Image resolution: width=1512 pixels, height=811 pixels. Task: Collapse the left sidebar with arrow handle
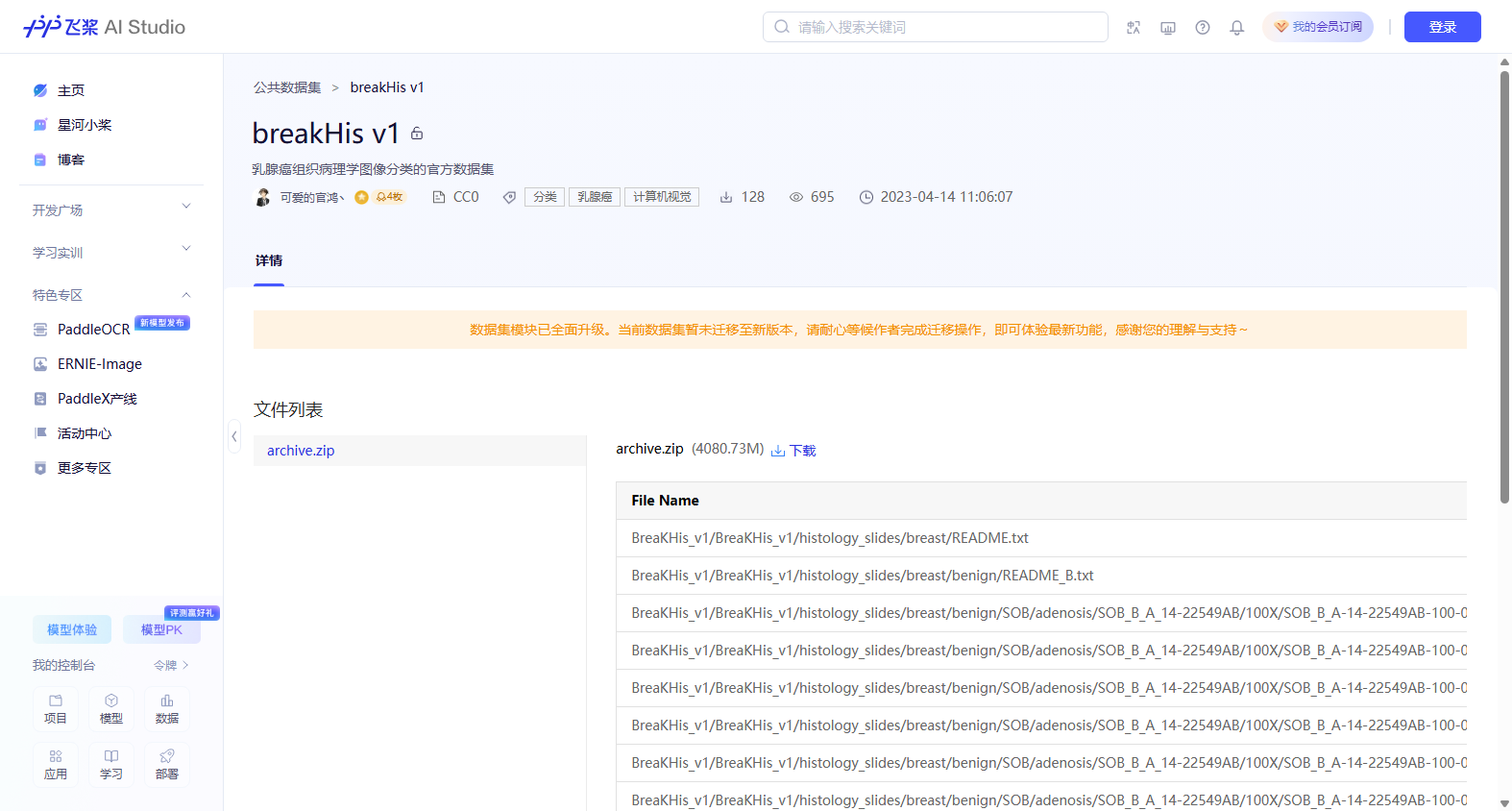(x=233, y=436)
